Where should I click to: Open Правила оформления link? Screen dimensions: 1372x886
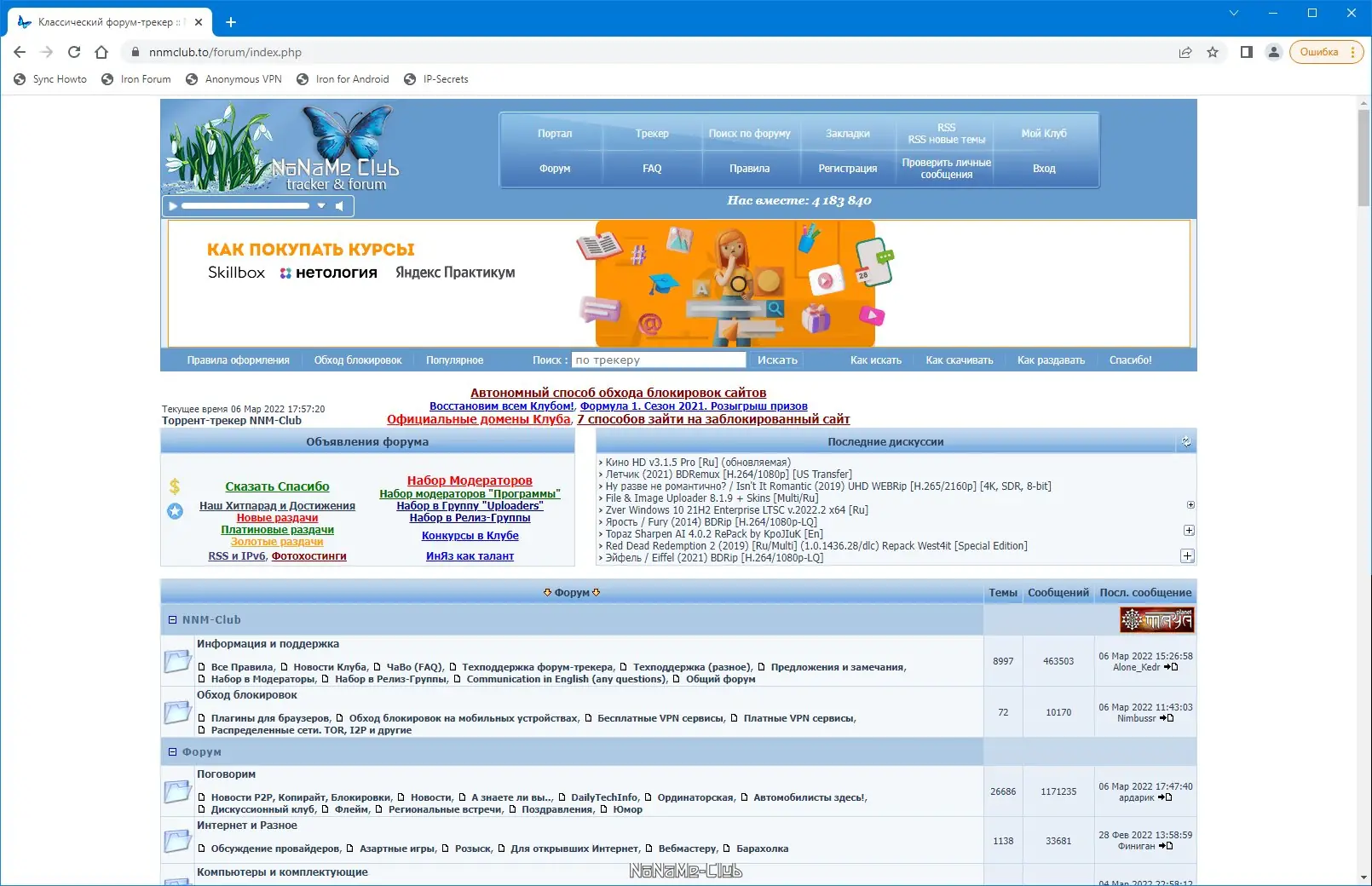239,360
